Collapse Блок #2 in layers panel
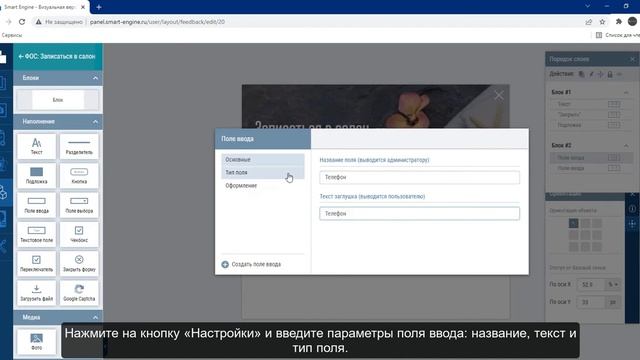This screenshot has width=640, height=360. [x=626, y=146]
